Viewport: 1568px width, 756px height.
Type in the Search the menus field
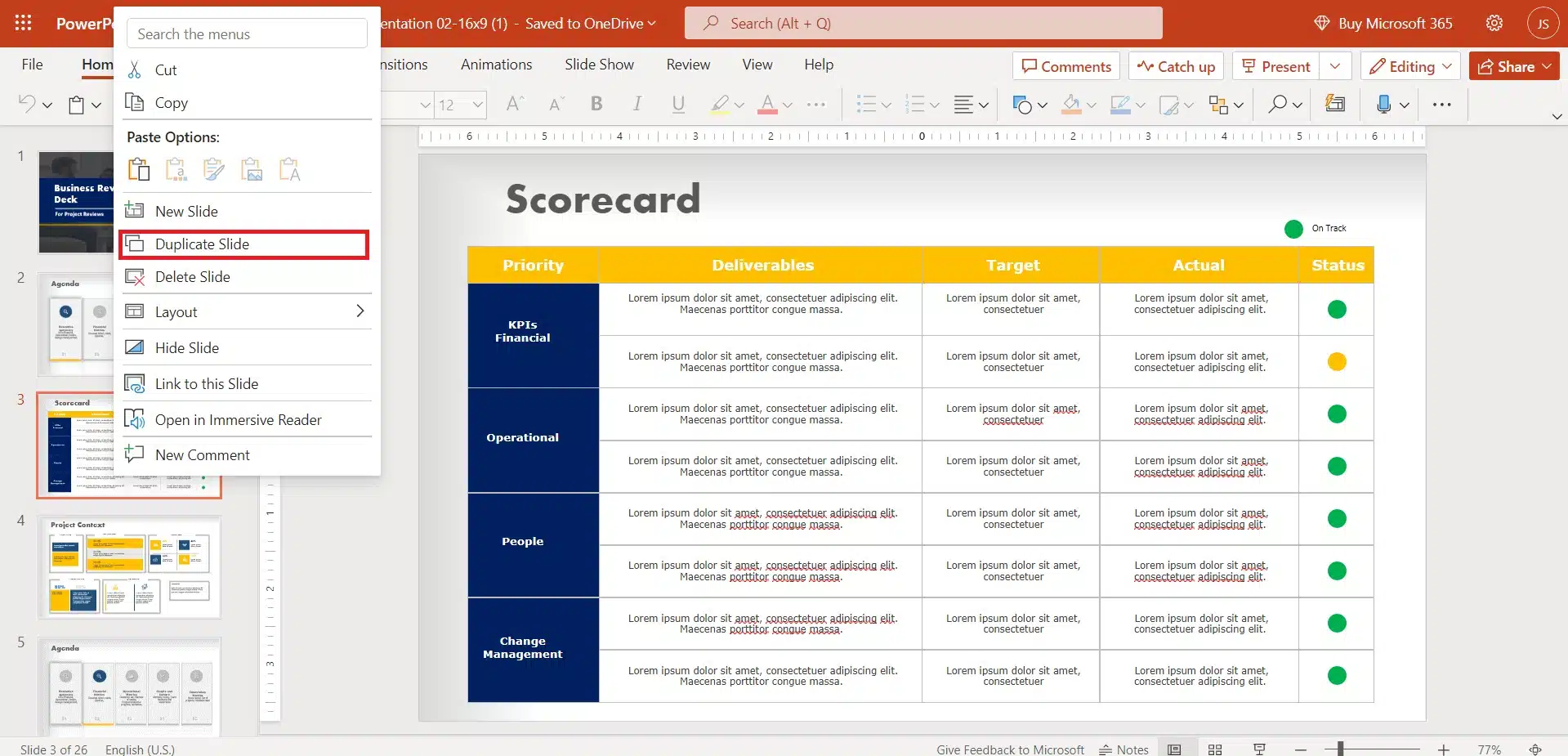(246, 34)
